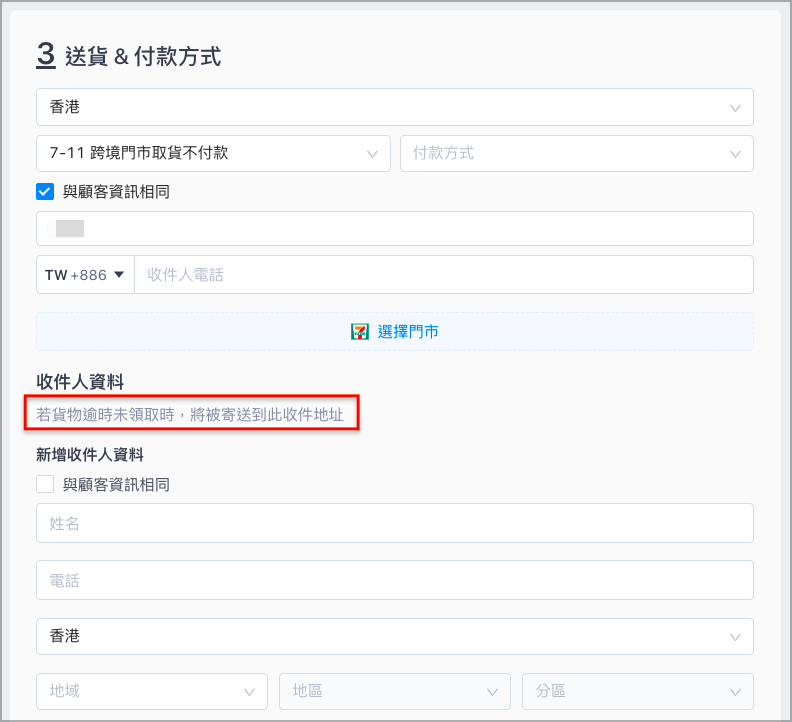Click the 姓名 name input field
Image resolution: width=792 pixels, height=722 pixels.
(394, 523)
